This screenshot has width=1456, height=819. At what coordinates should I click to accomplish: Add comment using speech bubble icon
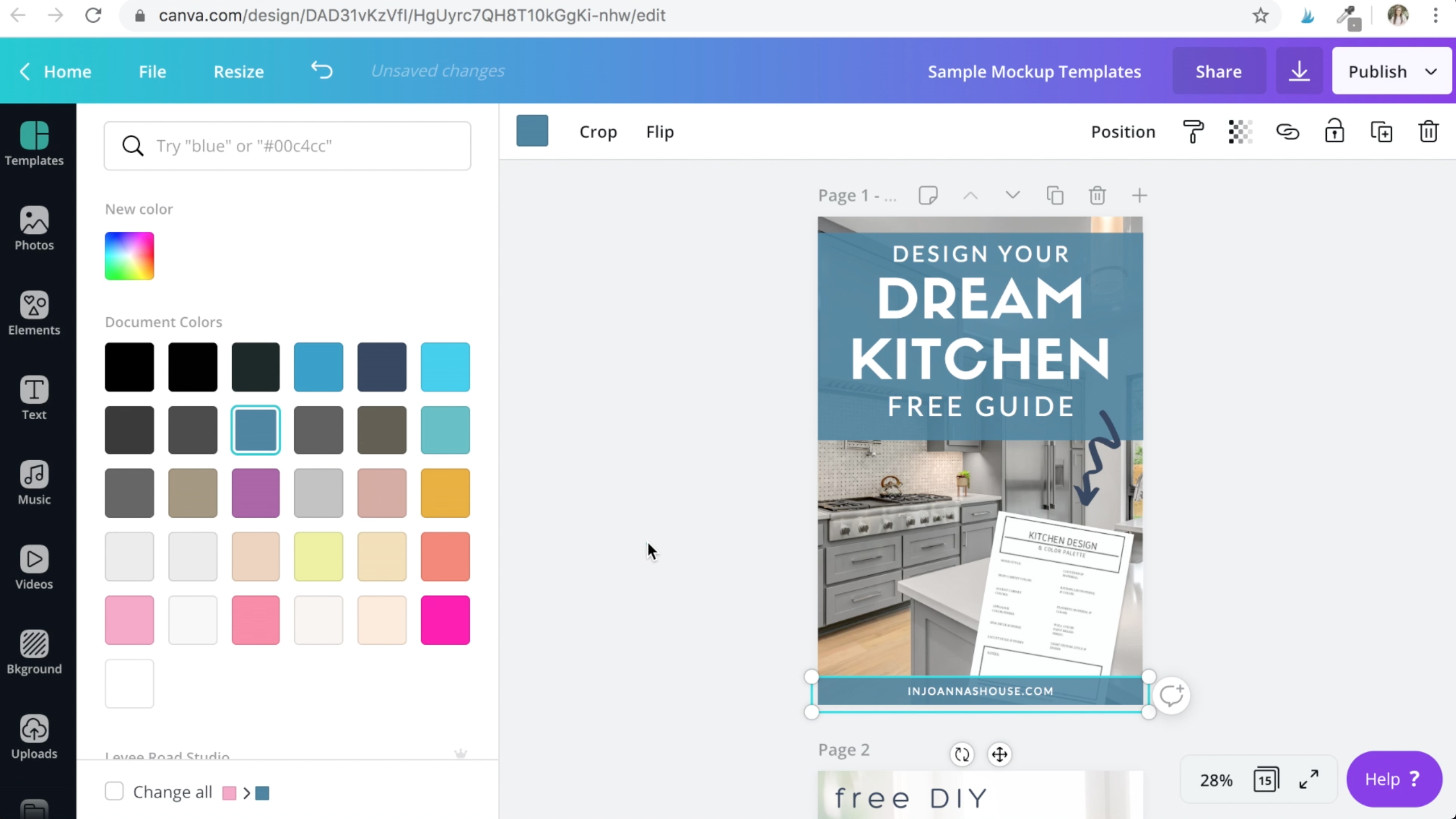coord(1171,695)
